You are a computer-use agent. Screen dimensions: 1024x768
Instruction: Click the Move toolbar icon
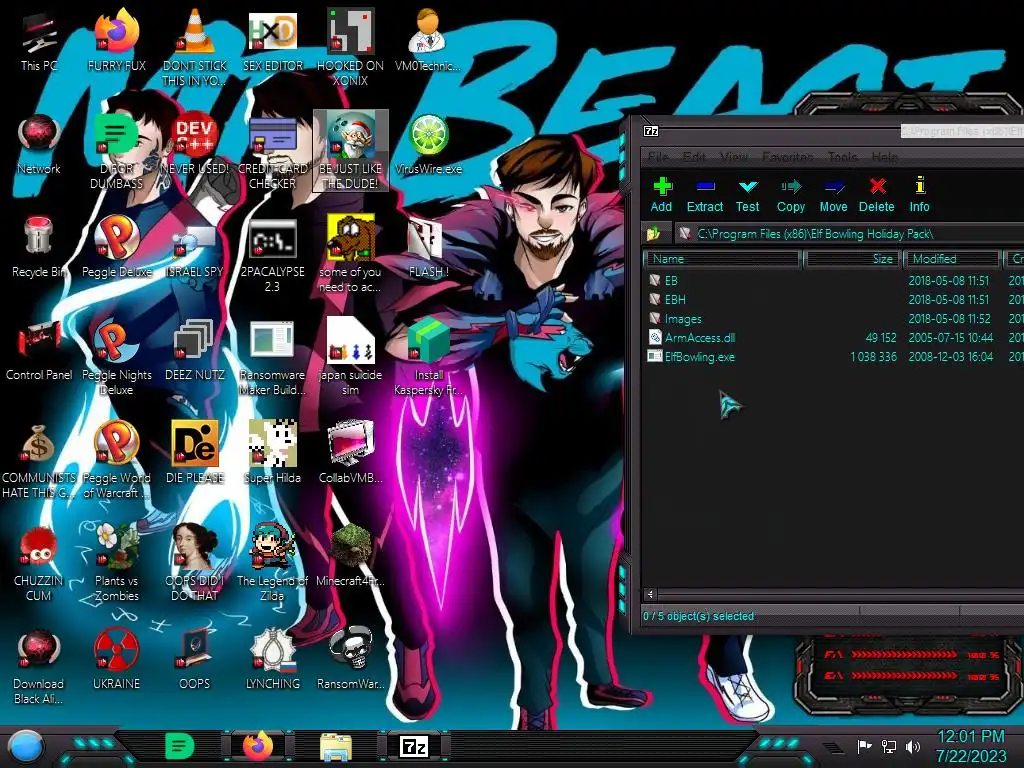pos(833,195)
